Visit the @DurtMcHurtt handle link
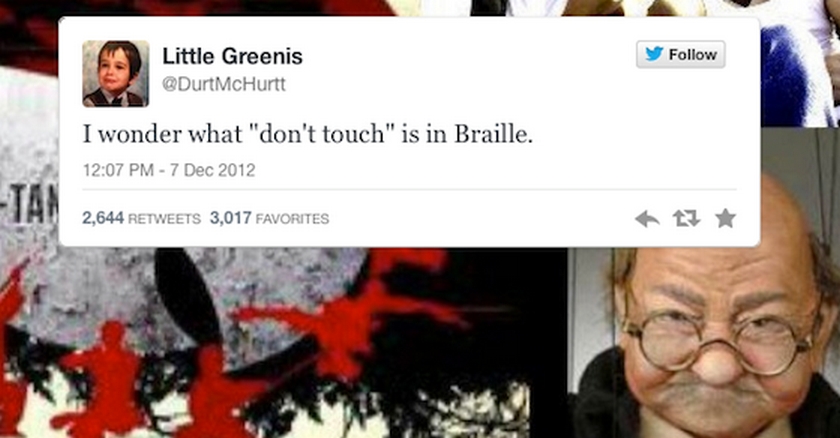 (224, 84)
